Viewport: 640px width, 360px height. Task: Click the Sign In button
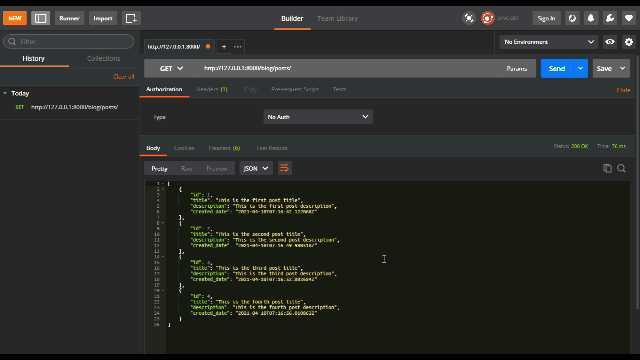click(546, 18)
